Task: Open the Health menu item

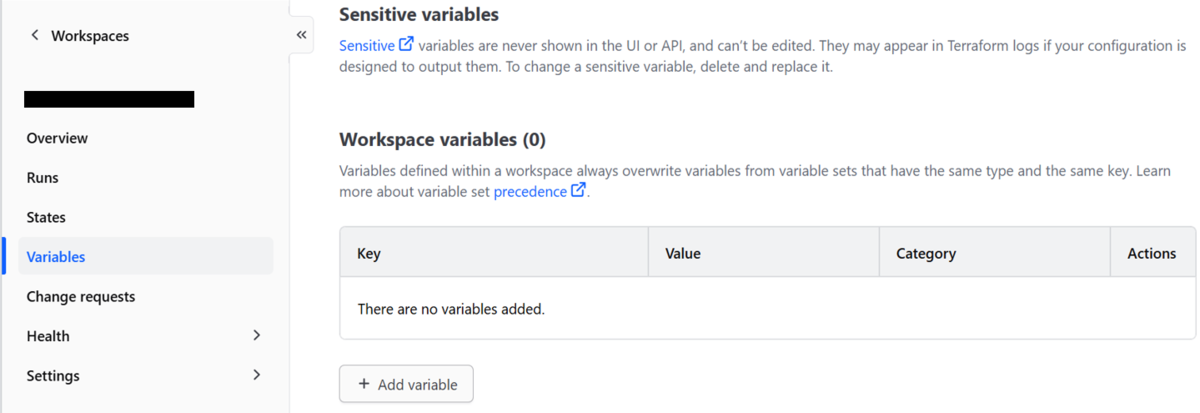Action: coord(48,336)
